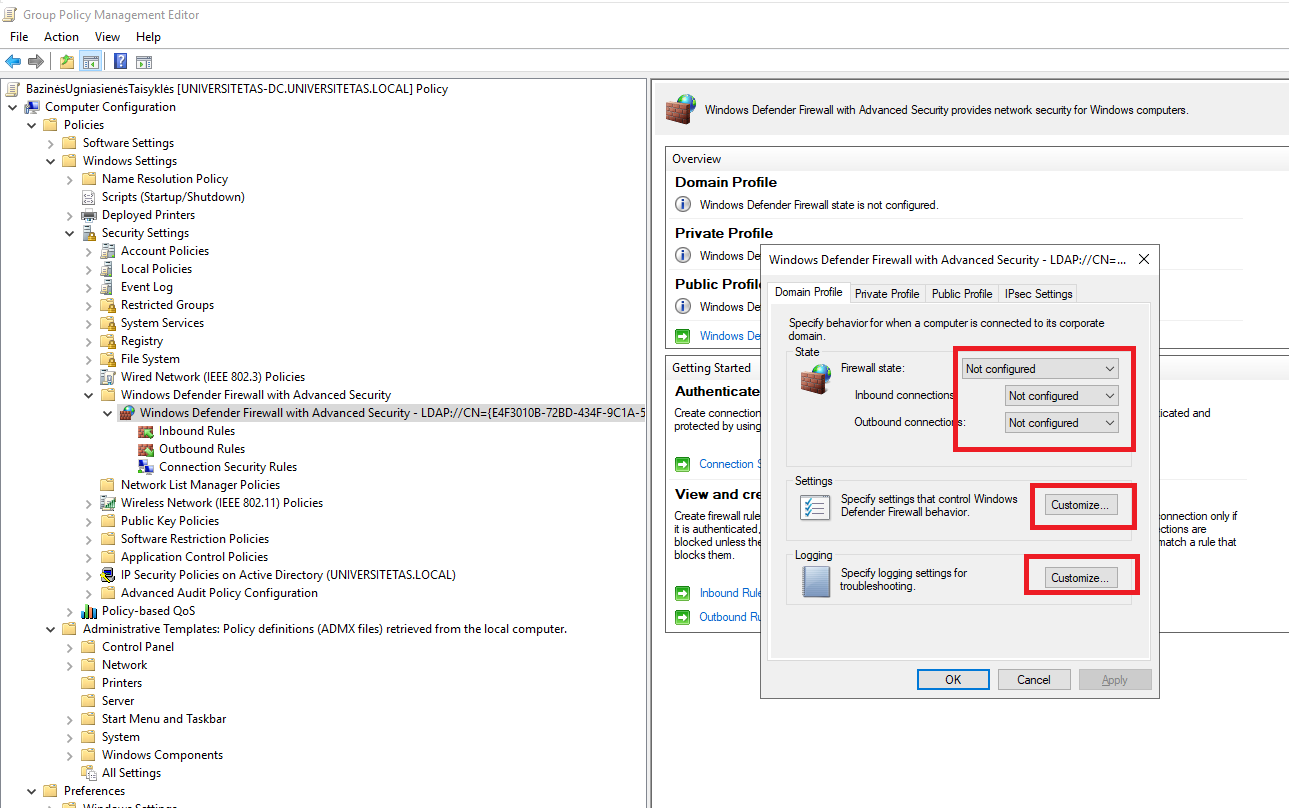Click Cancel in the firewall properties dialog

point(1034,680)
